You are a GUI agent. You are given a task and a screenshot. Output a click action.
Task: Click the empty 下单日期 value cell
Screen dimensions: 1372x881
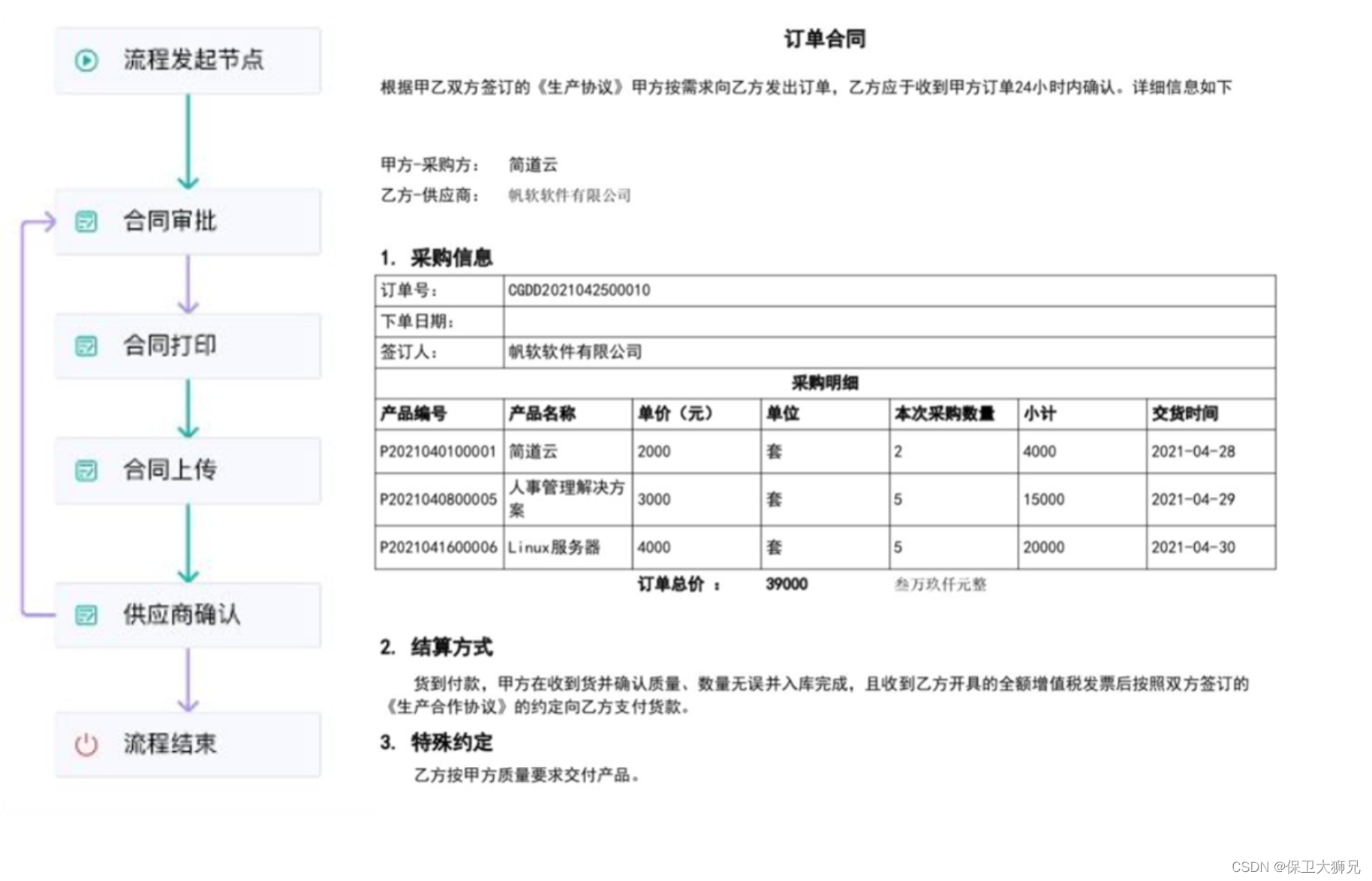tap(889, 321)
